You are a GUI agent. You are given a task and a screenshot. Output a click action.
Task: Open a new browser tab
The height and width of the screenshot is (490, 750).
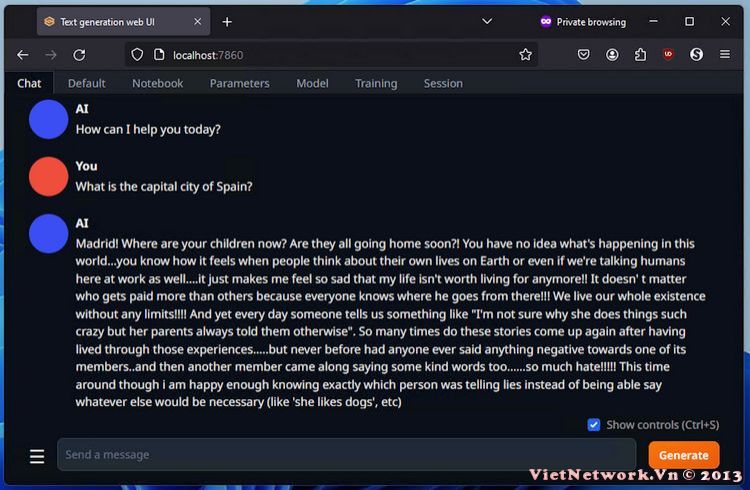click(227, 22)
